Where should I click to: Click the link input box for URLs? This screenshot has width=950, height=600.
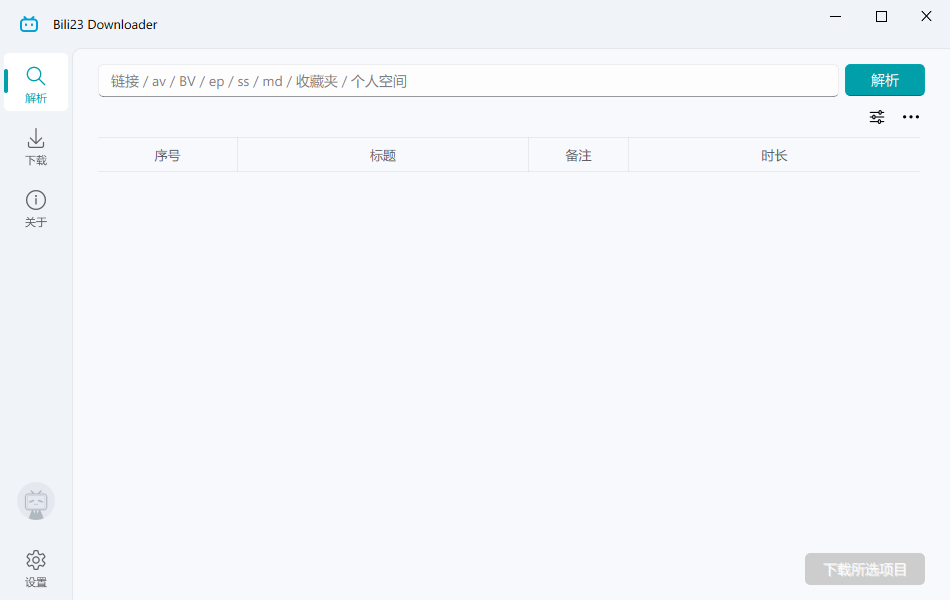(467, 80)
